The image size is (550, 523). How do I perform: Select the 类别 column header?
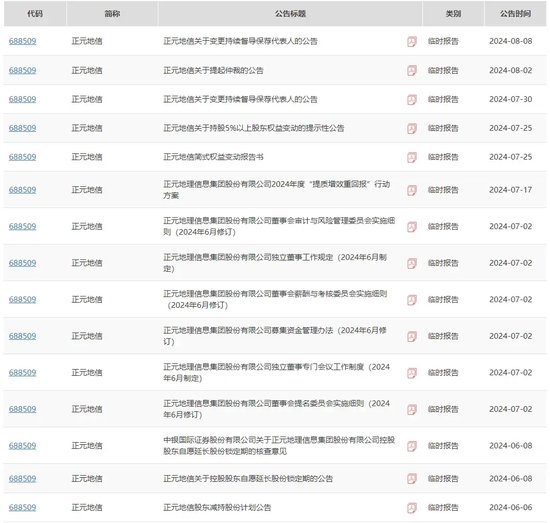pyautogui.click(x=453, y=14)
